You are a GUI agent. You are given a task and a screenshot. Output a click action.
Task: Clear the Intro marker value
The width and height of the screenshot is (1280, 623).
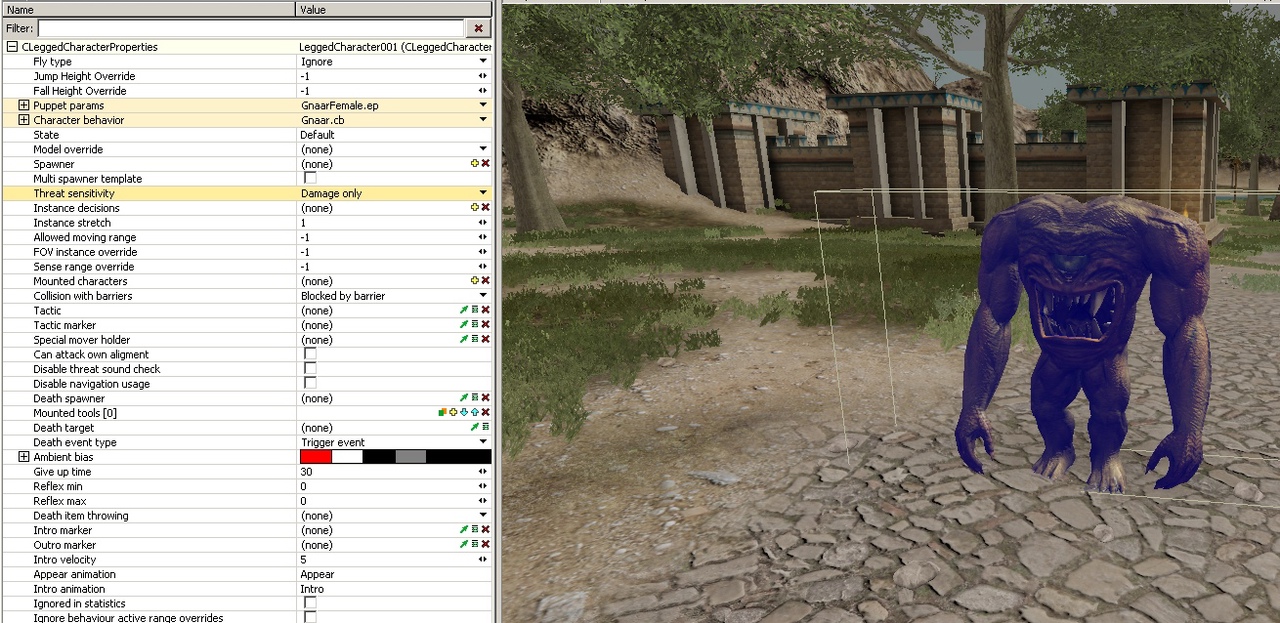click(485, 530)
